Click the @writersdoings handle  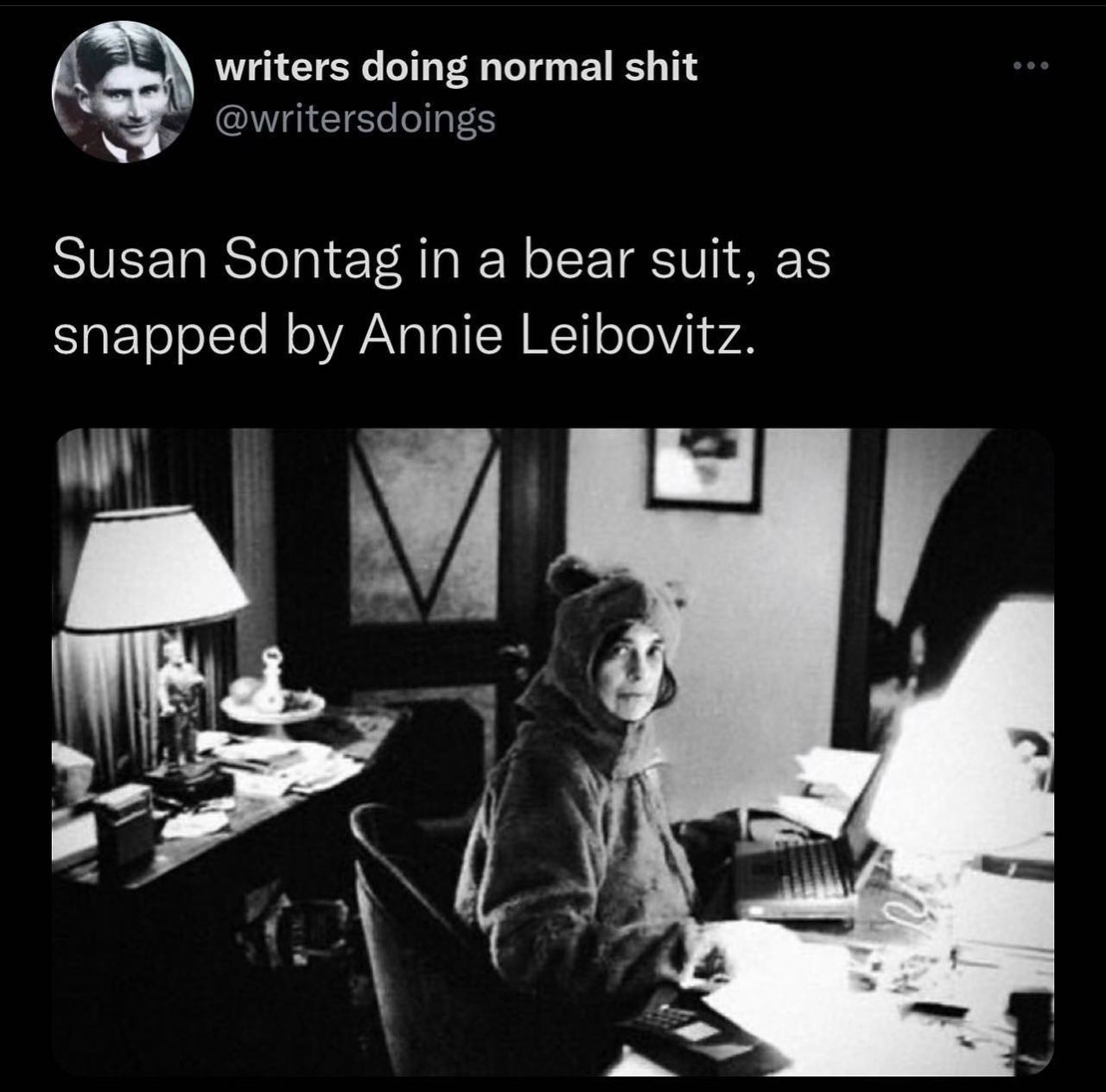[355, 119]
